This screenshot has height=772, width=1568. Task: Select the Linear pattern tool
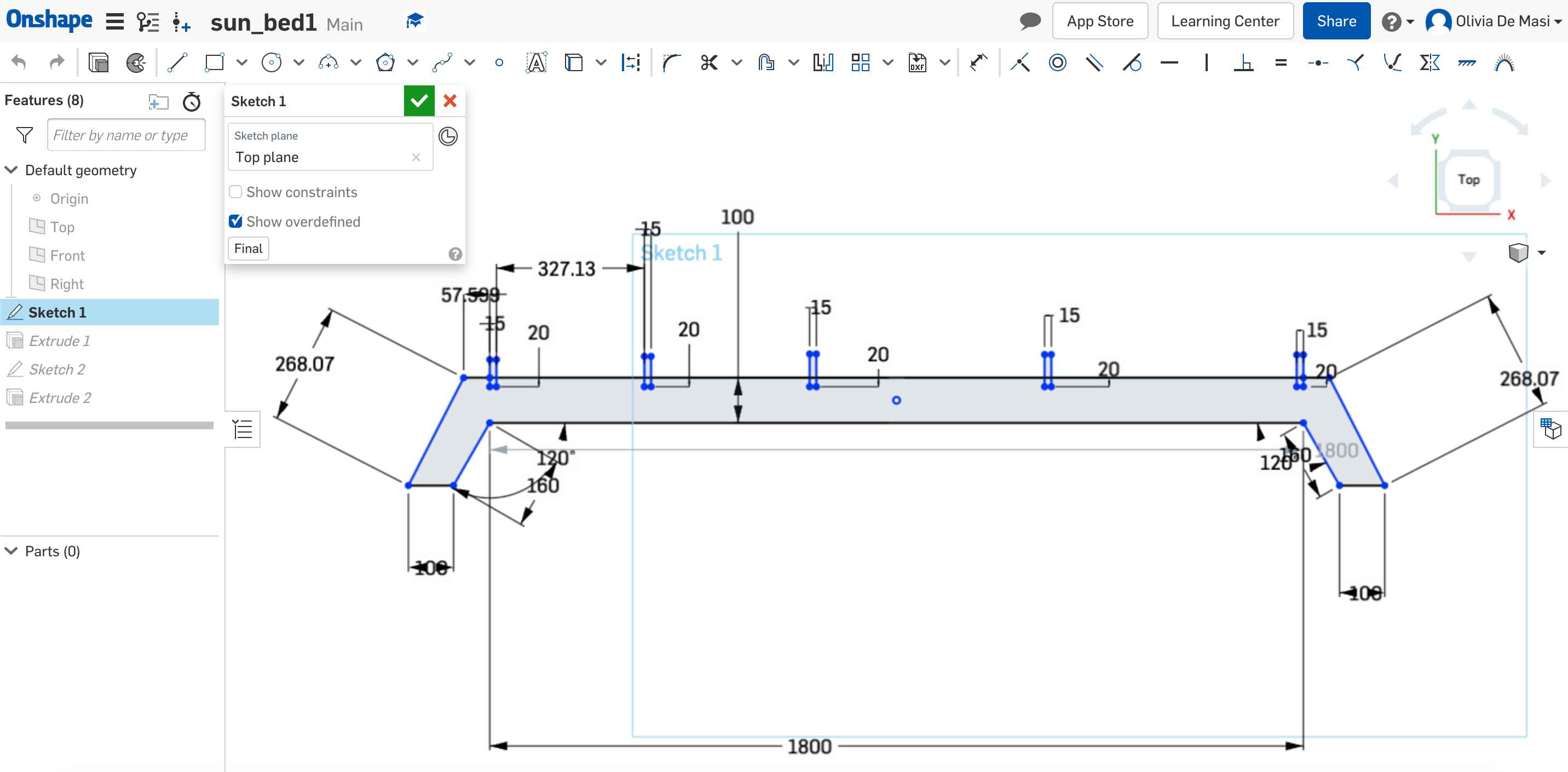860,62
